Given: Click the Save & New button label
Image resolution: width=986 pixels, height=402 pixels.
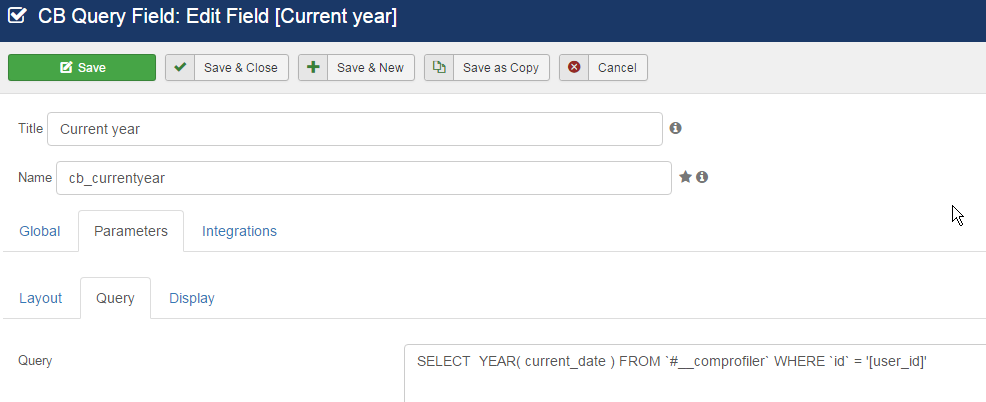Looking at the screenshot, I should tap(370, 67).
